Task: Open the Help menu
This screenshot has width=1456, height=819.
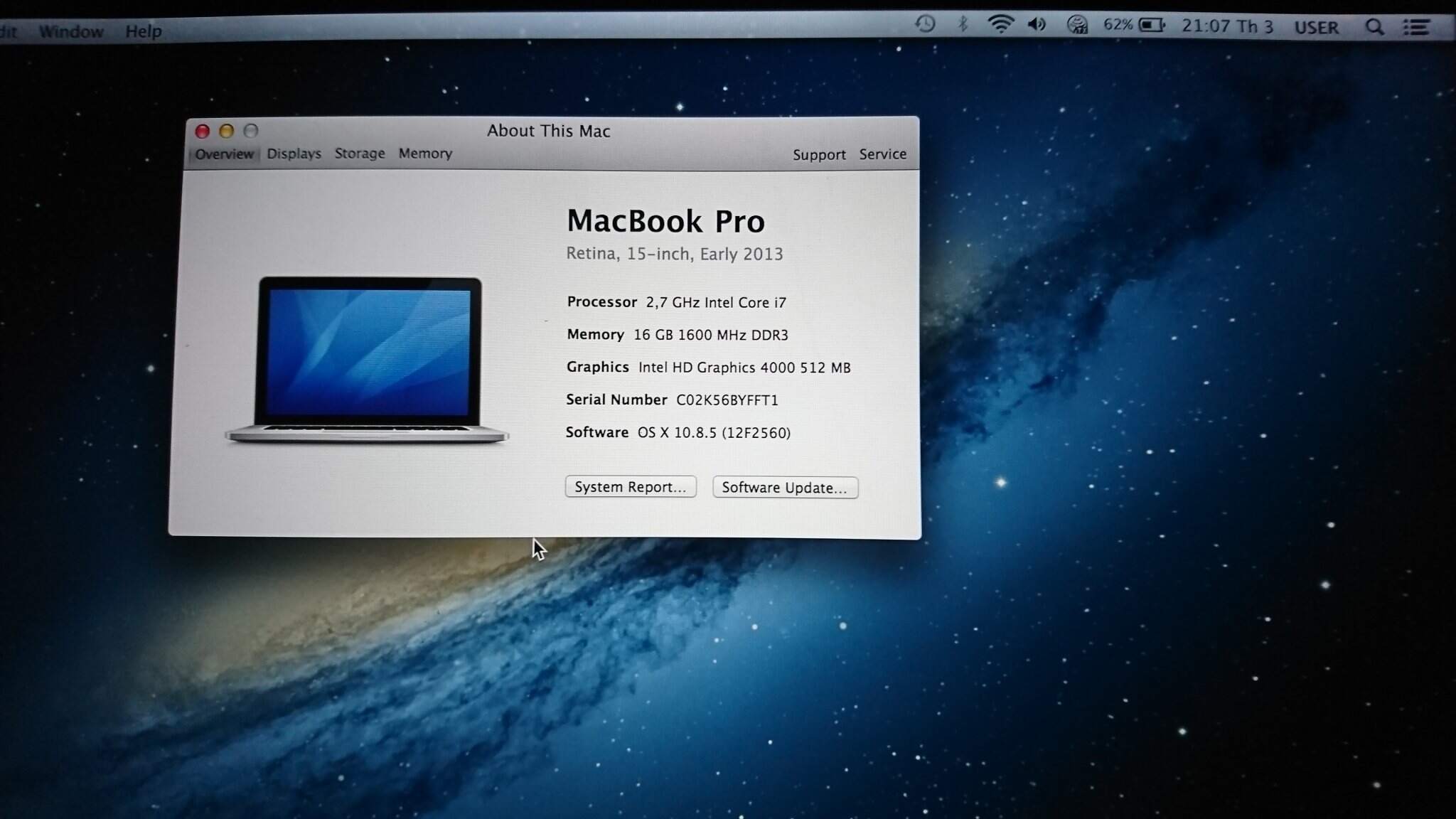Action: click(x=144, y=31)
